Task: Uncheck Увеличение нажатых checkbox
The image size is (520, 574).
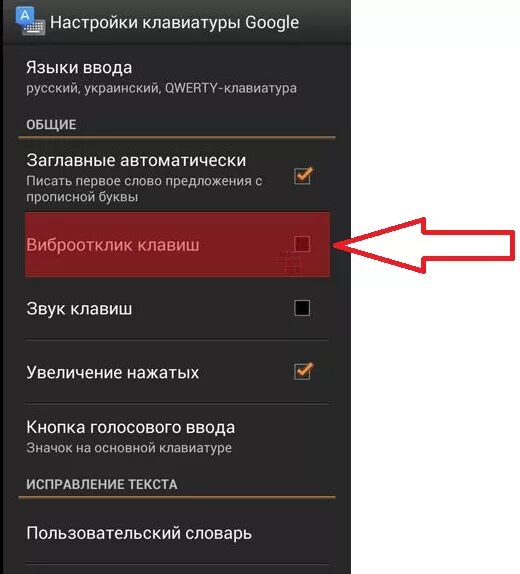Action: pyautogui.click(x=303, y=371)
